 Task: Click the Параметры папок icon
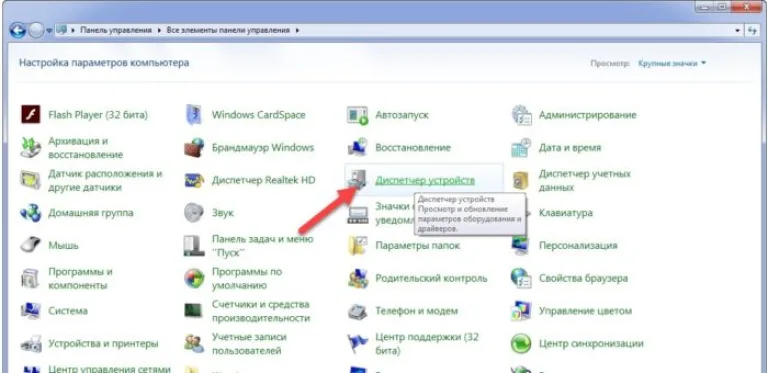(358, 246)
